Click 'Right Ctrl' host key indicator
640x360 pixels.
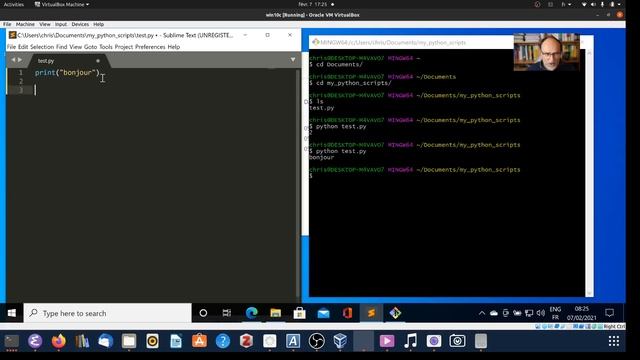point(614,327)
